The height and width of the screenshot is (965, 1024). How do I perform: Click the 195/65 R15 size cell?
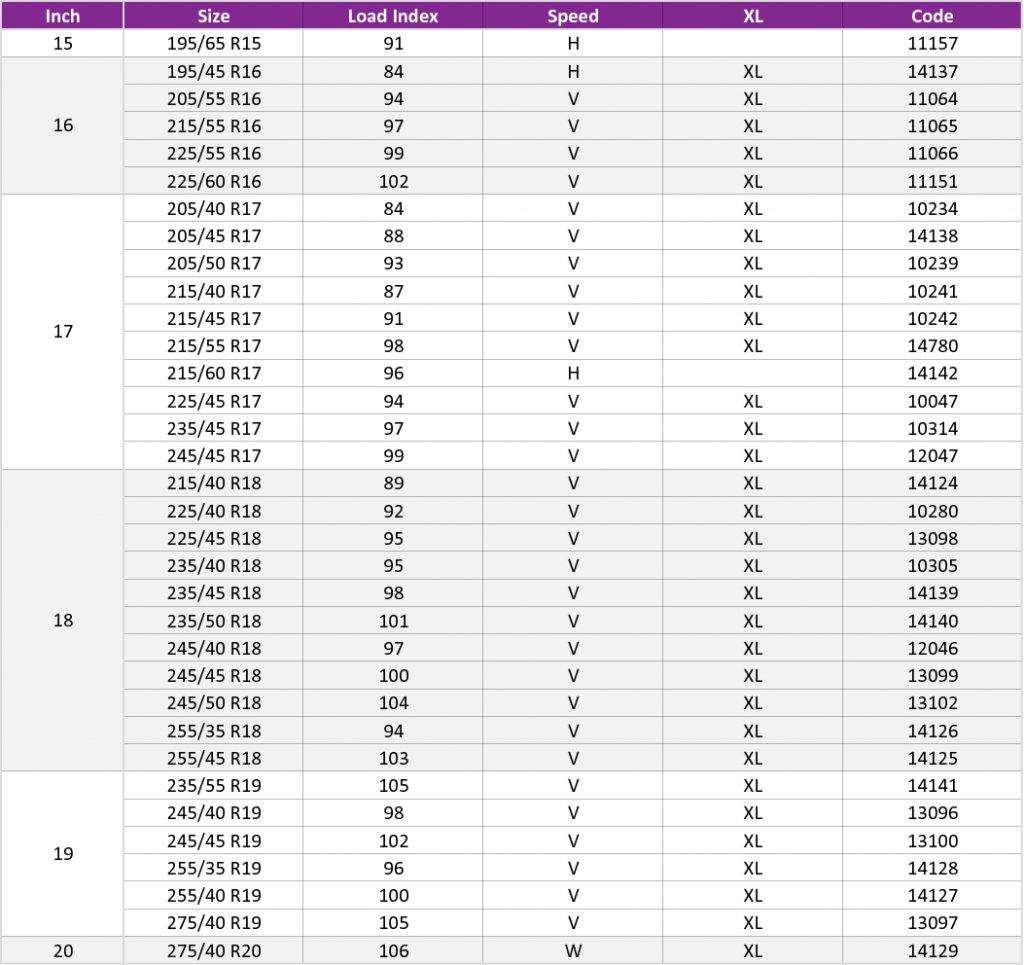[213, 44]
